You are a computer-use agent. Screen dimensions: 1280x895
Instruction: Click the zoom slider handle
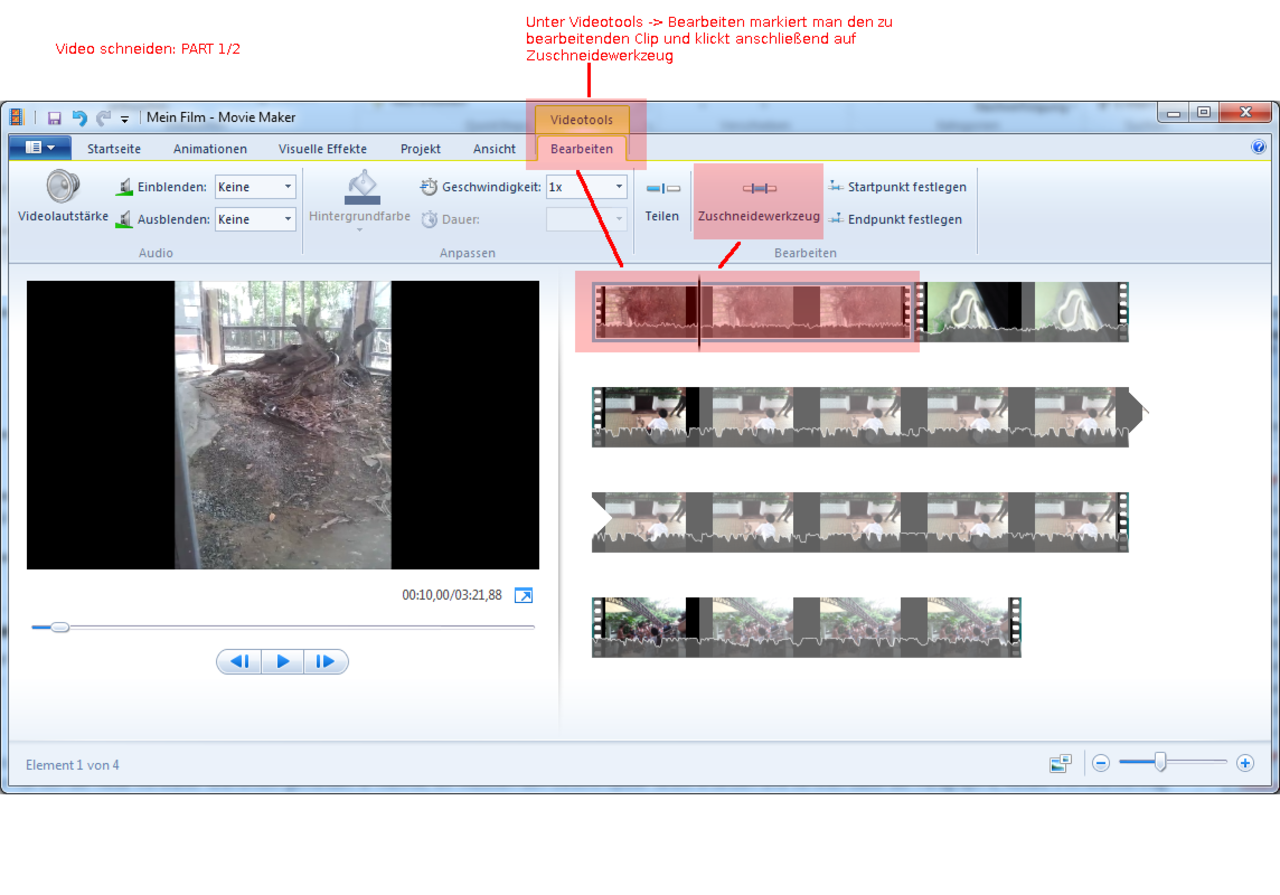(1160, 763)
